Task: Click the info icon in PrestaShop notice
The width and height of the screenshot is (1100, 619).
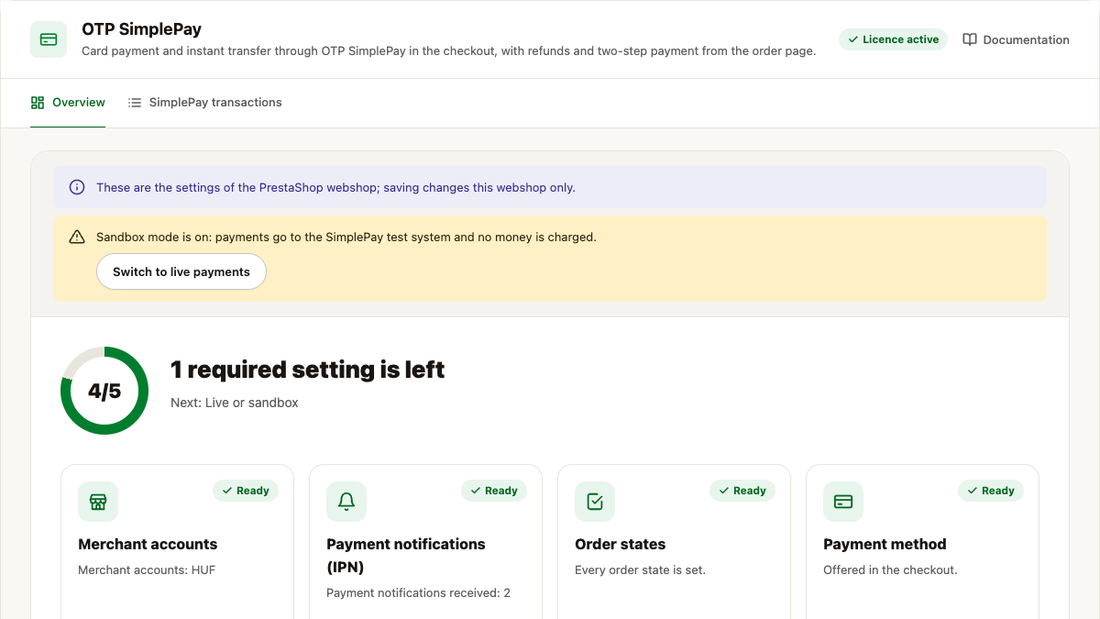Action: click(x=76, y=187)
